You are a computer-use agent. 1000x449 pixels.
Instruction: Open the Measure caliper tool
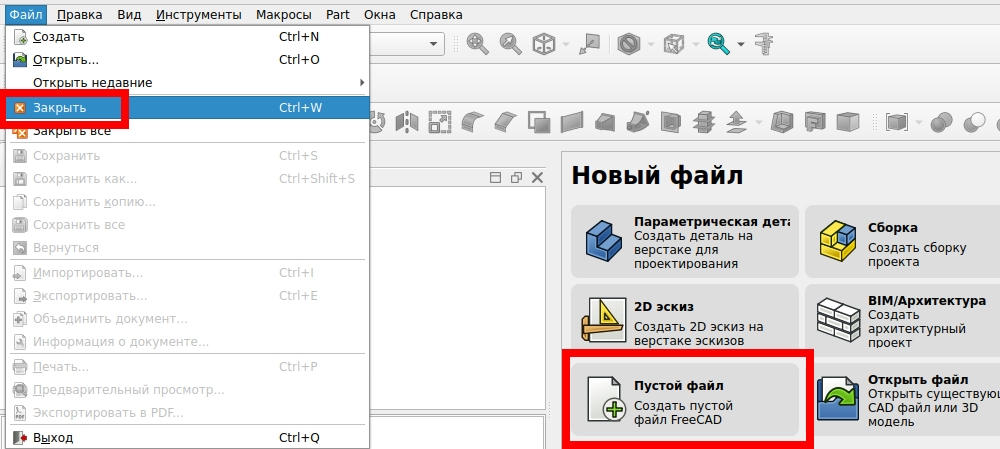(x=763, y=44)
